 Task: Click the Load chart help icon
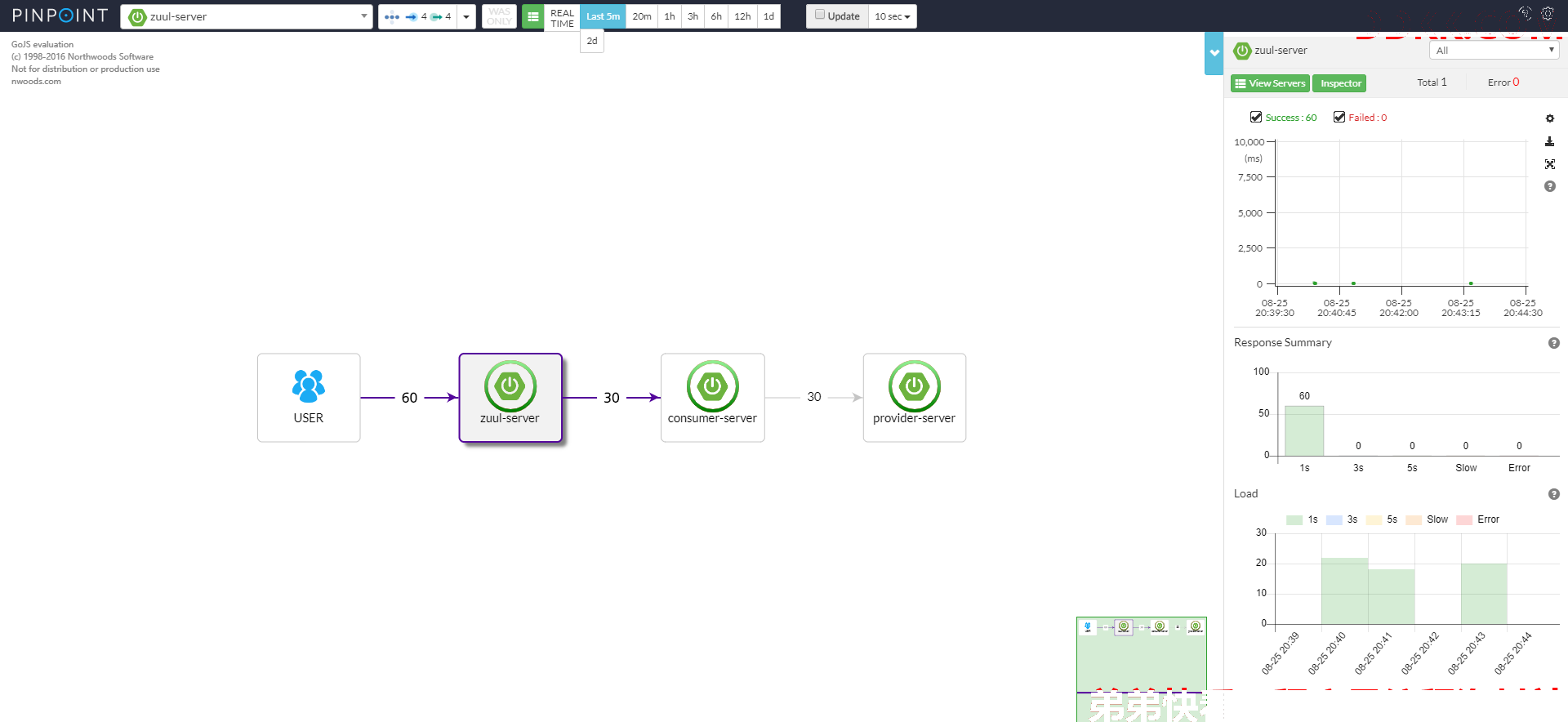[x=1553, y=494]
